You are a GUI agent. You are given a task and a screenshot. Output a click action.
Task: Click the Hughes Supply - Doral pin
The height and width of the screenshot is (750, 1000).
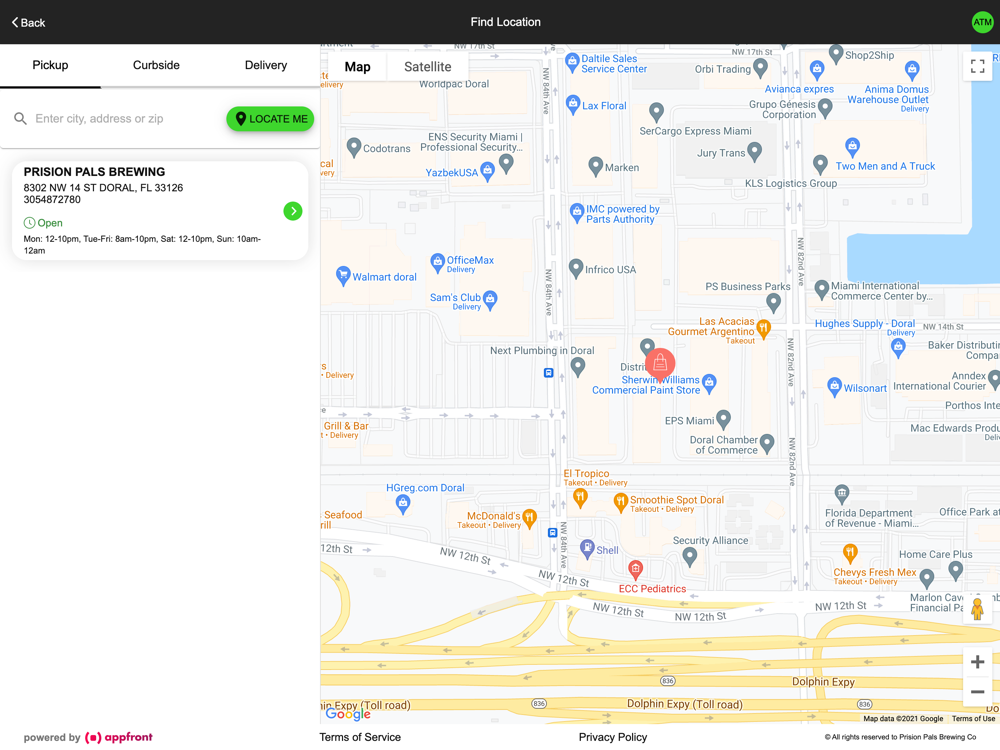[x=898, y=348]
